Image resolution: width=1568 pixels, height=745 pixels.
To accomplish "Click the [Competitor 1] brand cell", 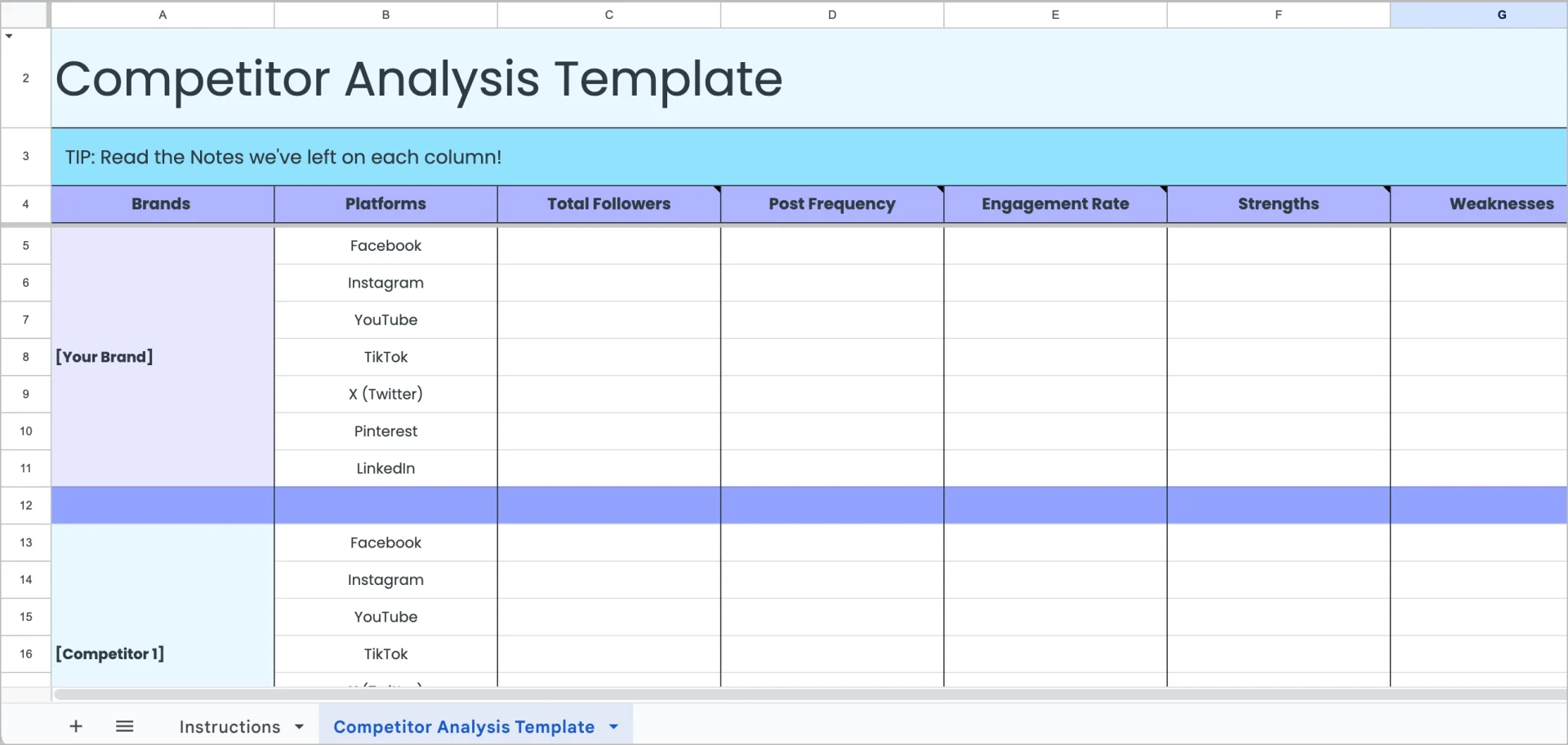I will point(163,654).
